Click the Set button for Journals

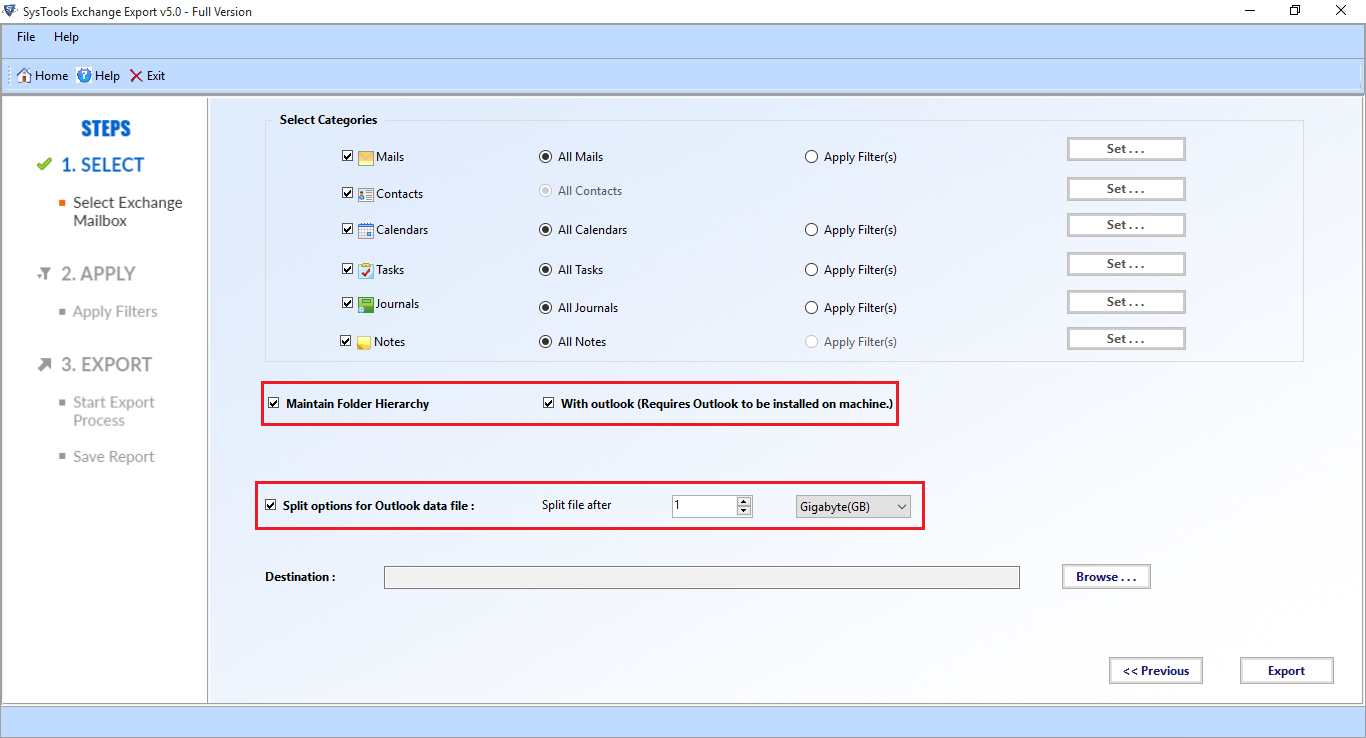pos(1126,302)
